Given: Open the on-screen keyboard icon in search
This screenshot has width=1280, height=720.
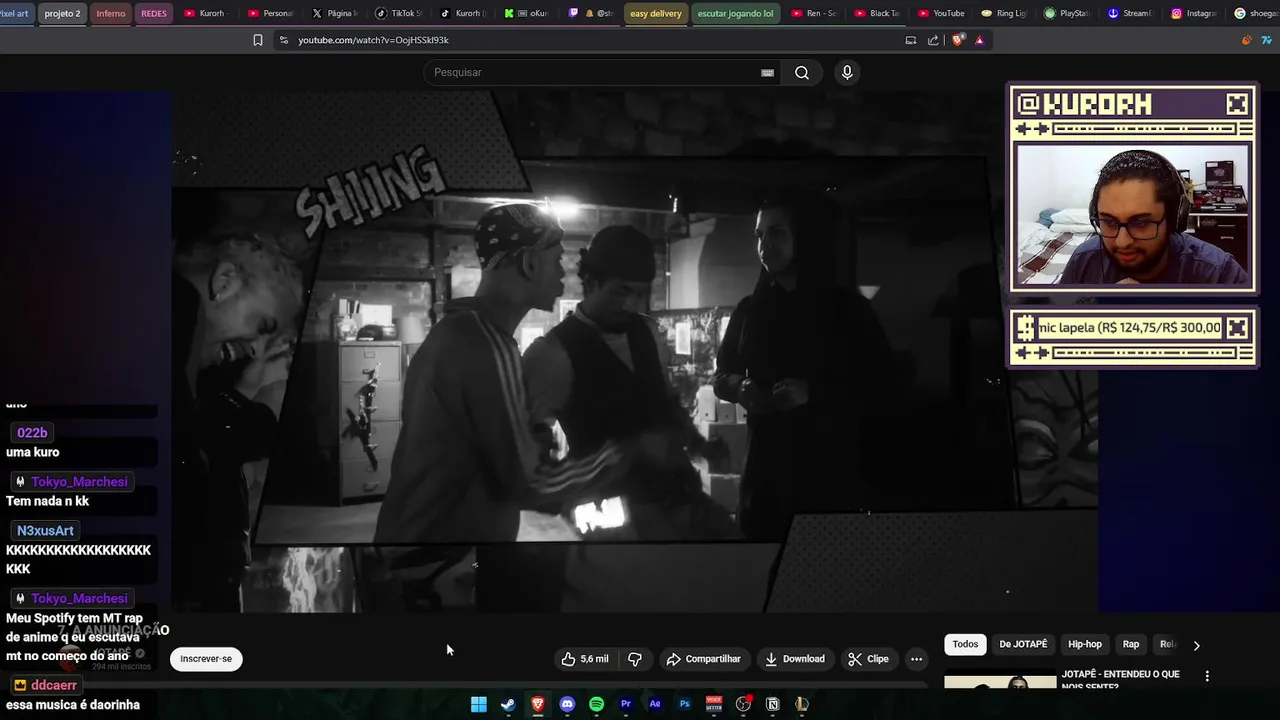Looking at the screenshot, I should pos(767,72).
